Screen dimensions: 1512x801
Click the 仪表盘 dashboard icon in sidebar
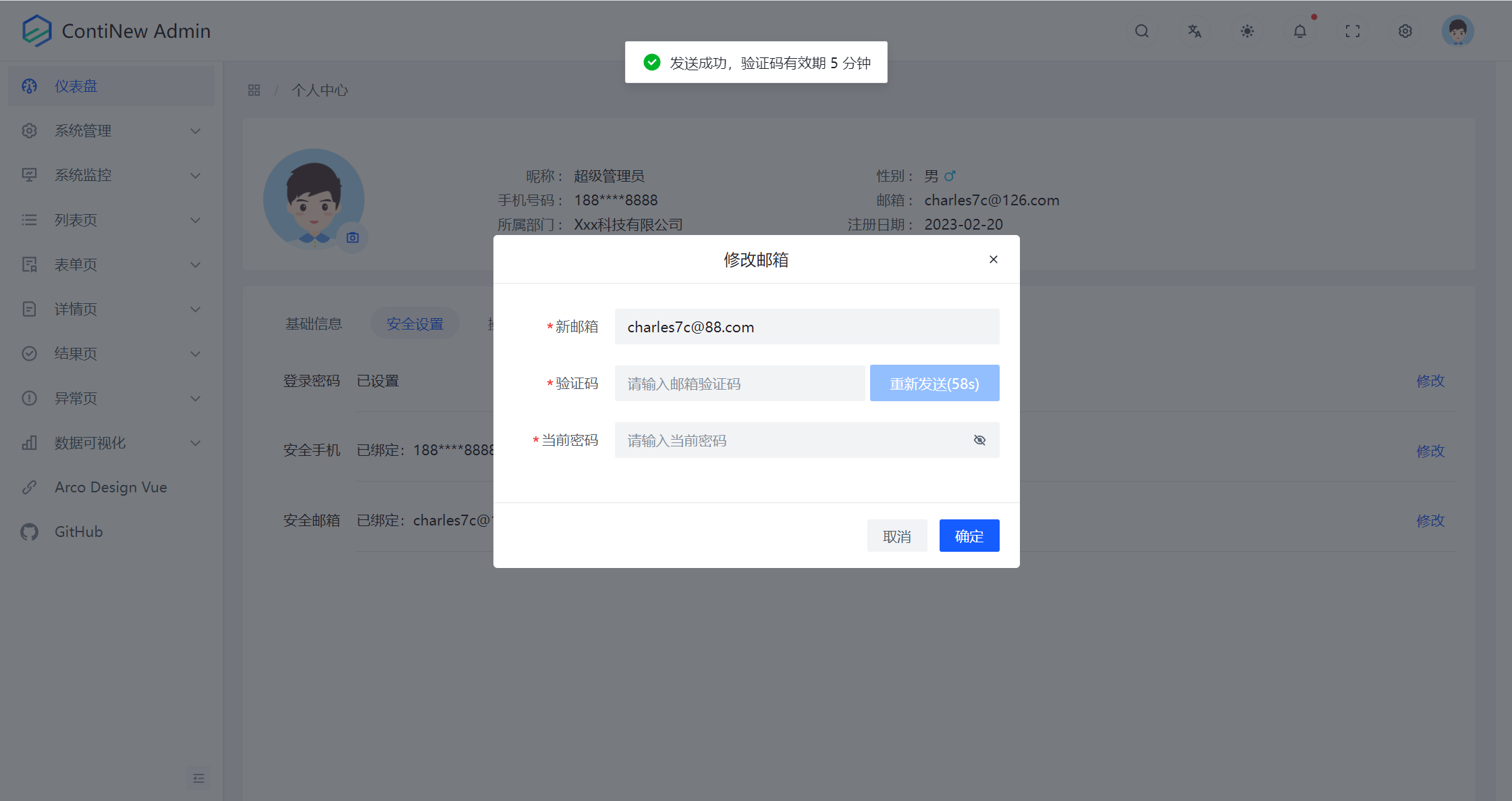[29, 86]
